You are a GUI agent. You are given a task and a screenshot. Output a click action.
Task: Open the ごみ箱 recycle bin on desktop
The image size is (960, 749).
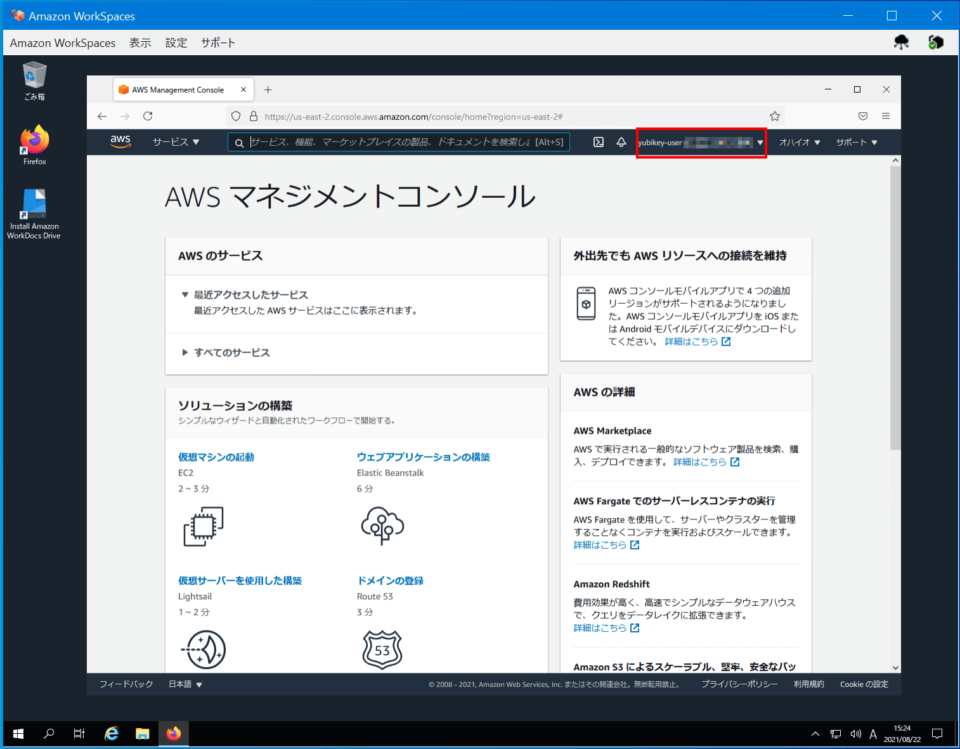click(x=33, y=78)
